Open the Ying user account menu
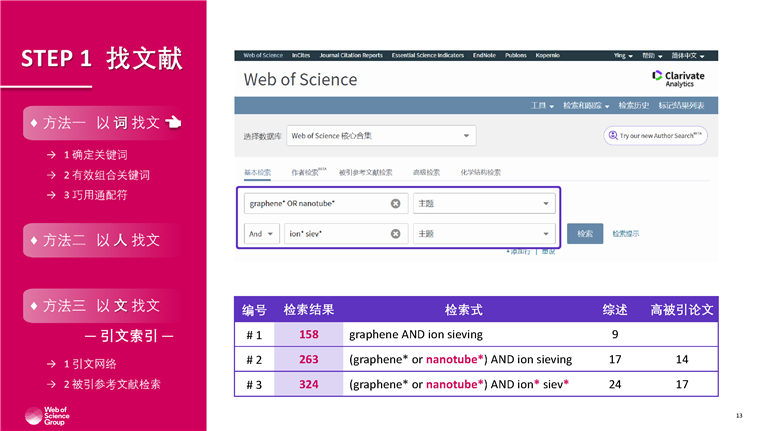768x431 pixels. [623, 55]
